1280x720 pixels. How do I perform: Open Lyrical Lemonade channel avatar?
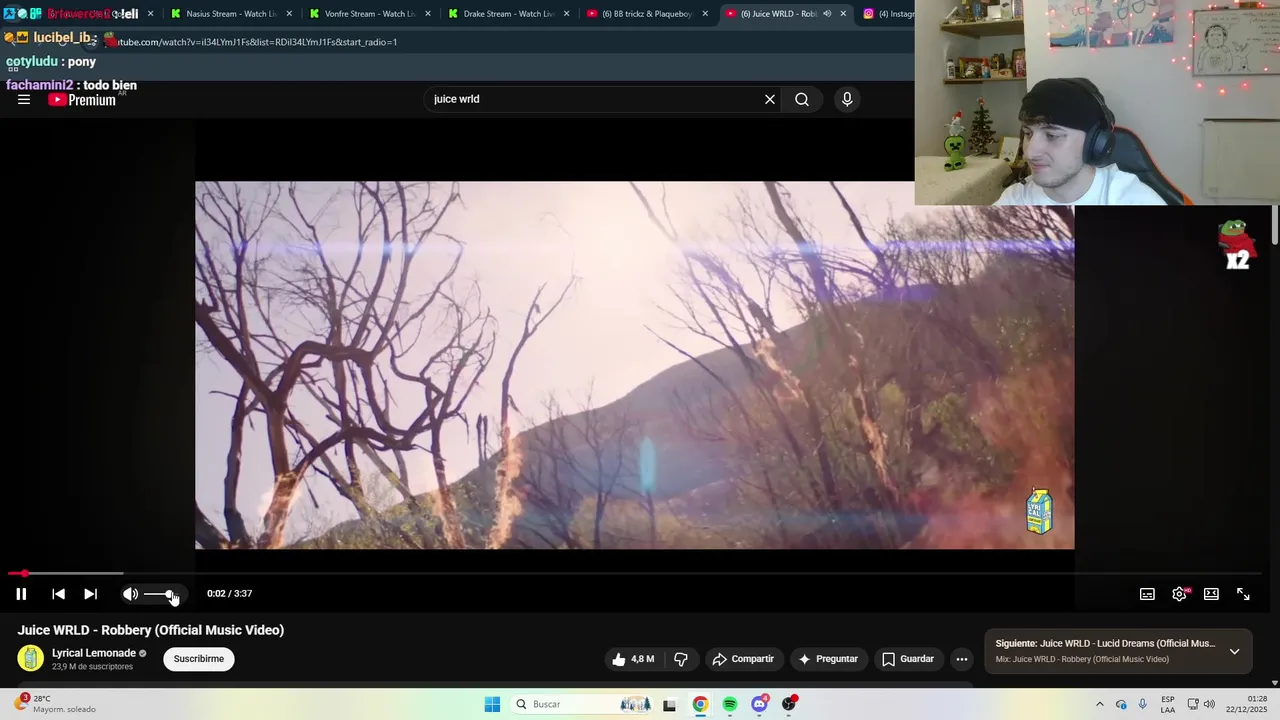[31, 658]
